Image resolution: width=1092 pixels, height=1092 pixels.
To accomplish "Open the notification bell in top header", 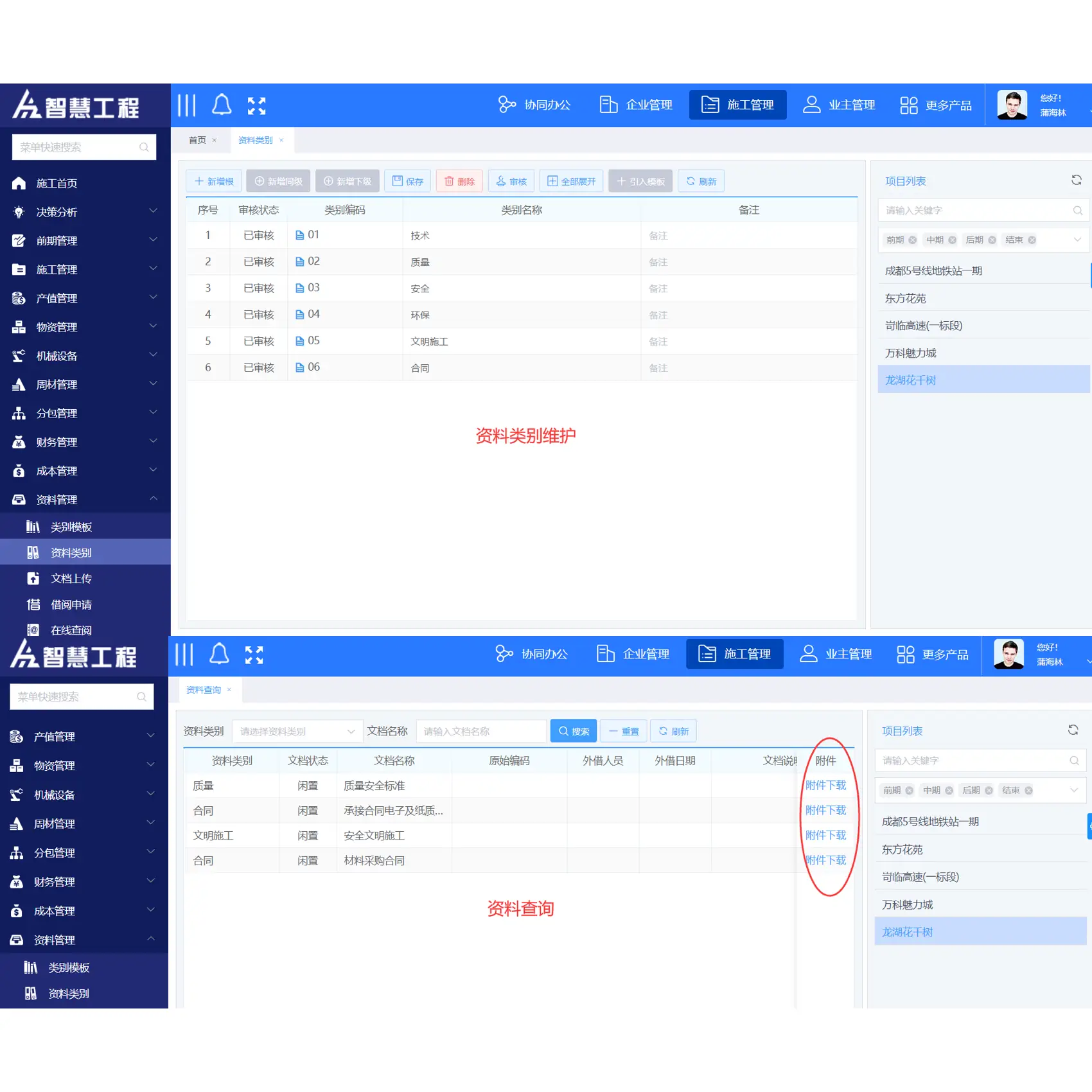I will (x=222, y=105).
